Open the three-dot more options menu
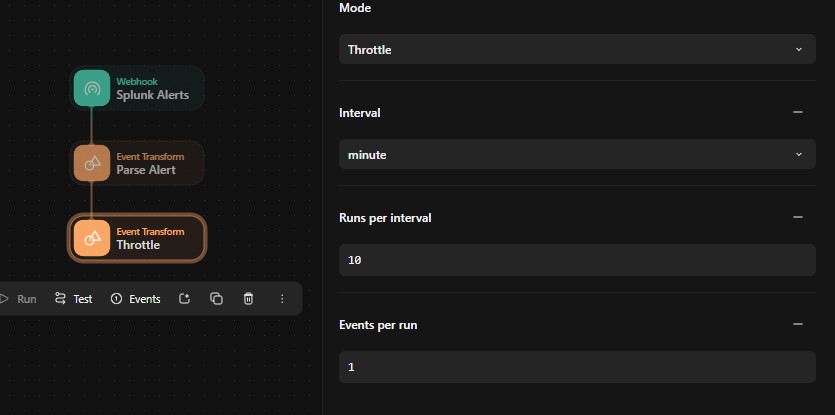This screenshot has height=415, width=835. [282, 299]
